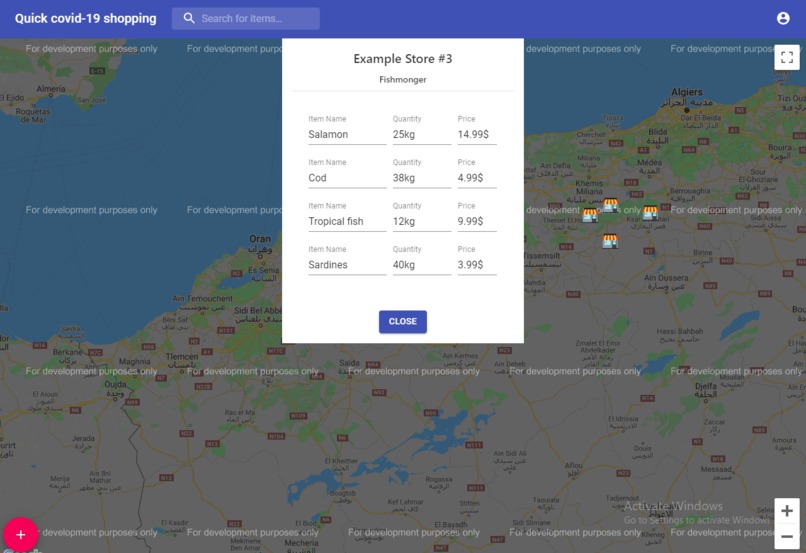The height and width of the screenshot is (553, 806).
Task: Toggle fullscreen map view
Action: click(787, 57)
